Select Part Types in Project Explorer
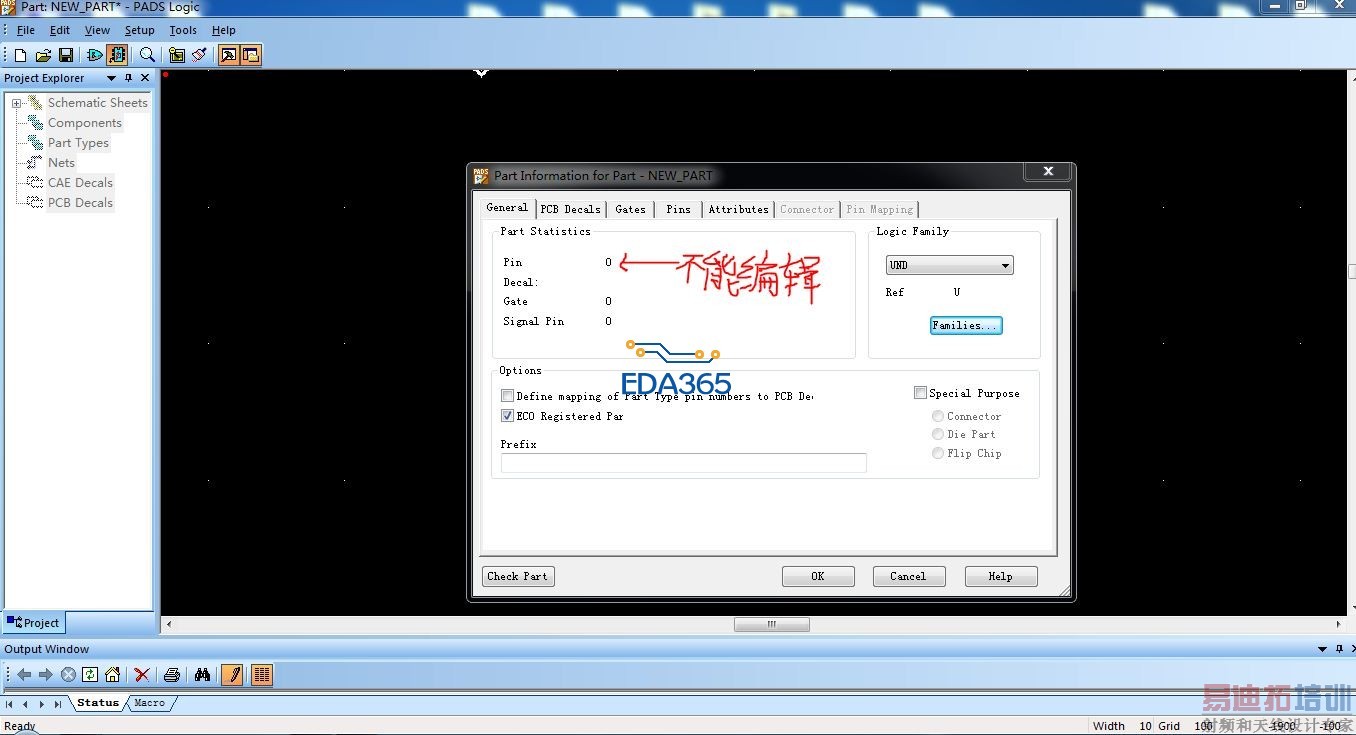The width and height of the screenshot is (1356, 735). pyautogui.click(x=78, y=143)
